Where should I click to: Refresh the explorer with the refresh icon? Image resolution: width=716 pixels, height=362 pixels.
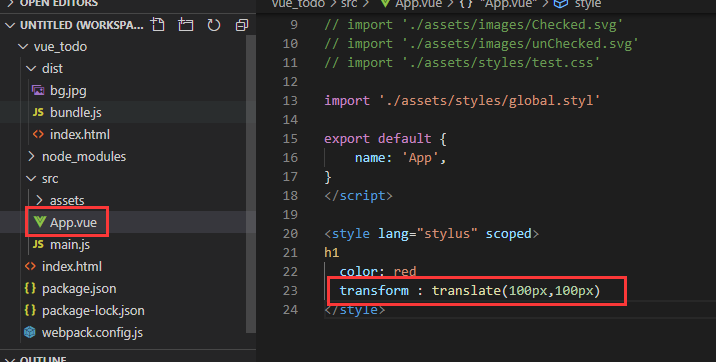pyautogui.click(x=214, y=25)
